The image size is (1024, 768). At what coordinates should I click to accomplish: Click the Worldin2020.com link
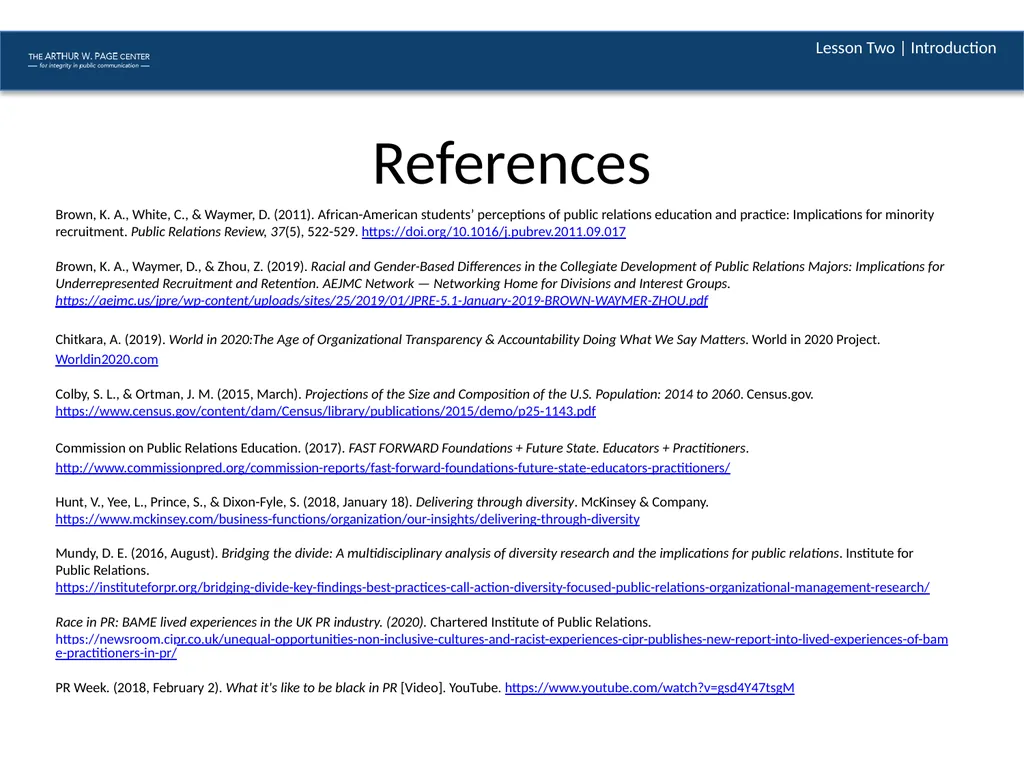[106, 360]
